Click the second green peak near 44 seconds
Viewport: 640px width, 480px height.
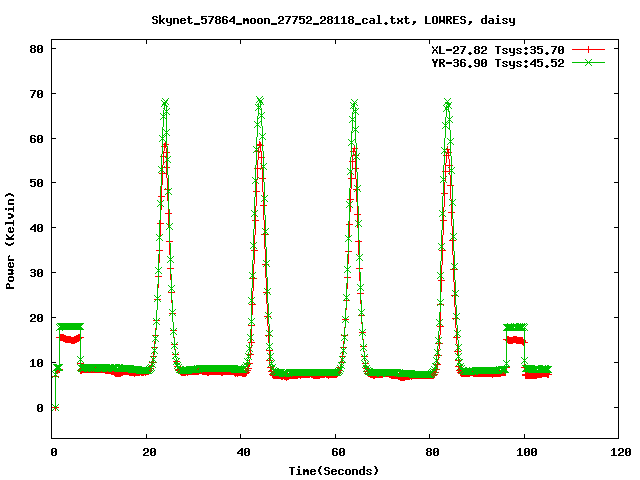(260, 100)
